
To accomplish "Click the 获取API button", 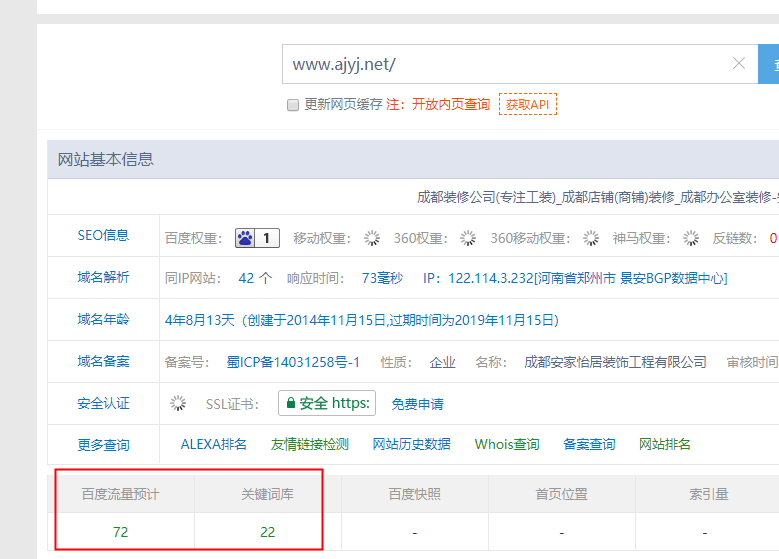I will click(x=527, y=104).
